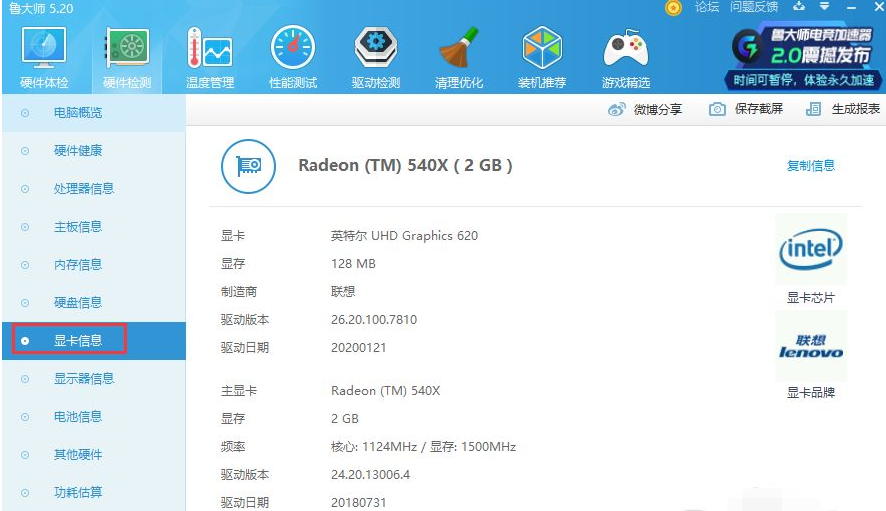
Task: Select 其他硬件 in sidebar
Action: click(94, 454)
